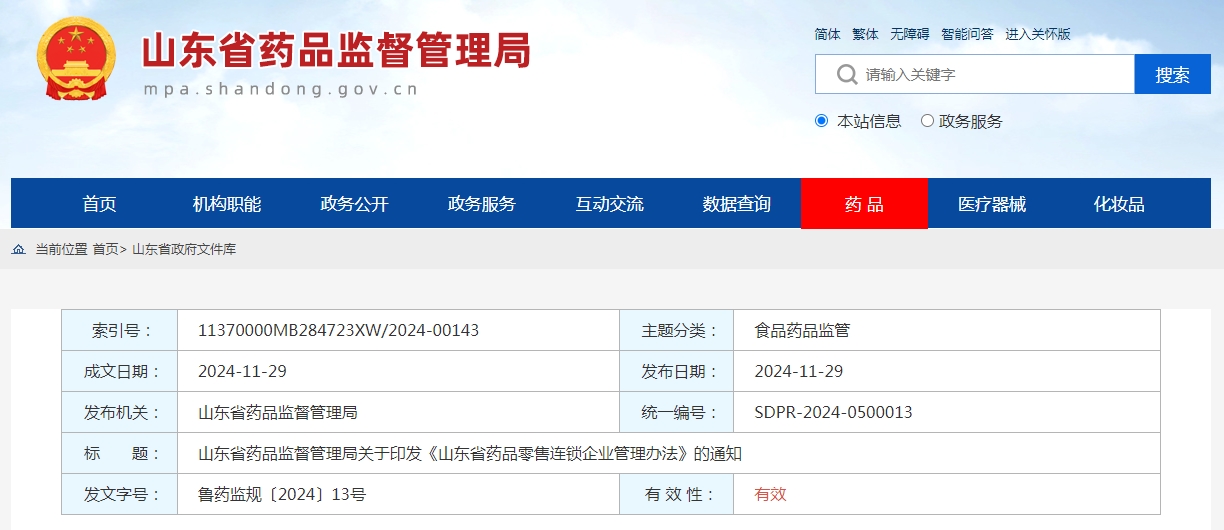This screenshot has width=1224, height=530.
Task: Open 政务服务 in the blue navigation bar
Action: 482,204
